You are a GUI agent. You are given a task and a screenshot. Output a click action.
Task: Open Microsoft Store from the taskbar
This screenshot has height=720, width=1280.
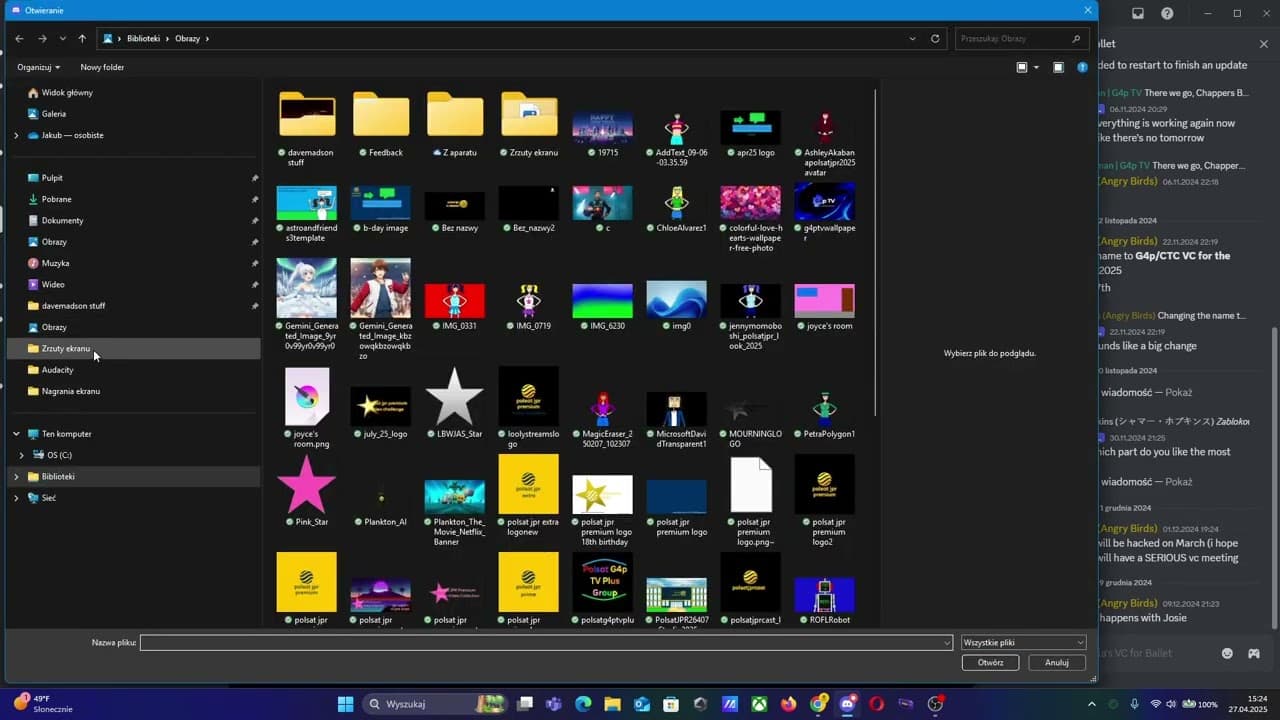point(671,704)
